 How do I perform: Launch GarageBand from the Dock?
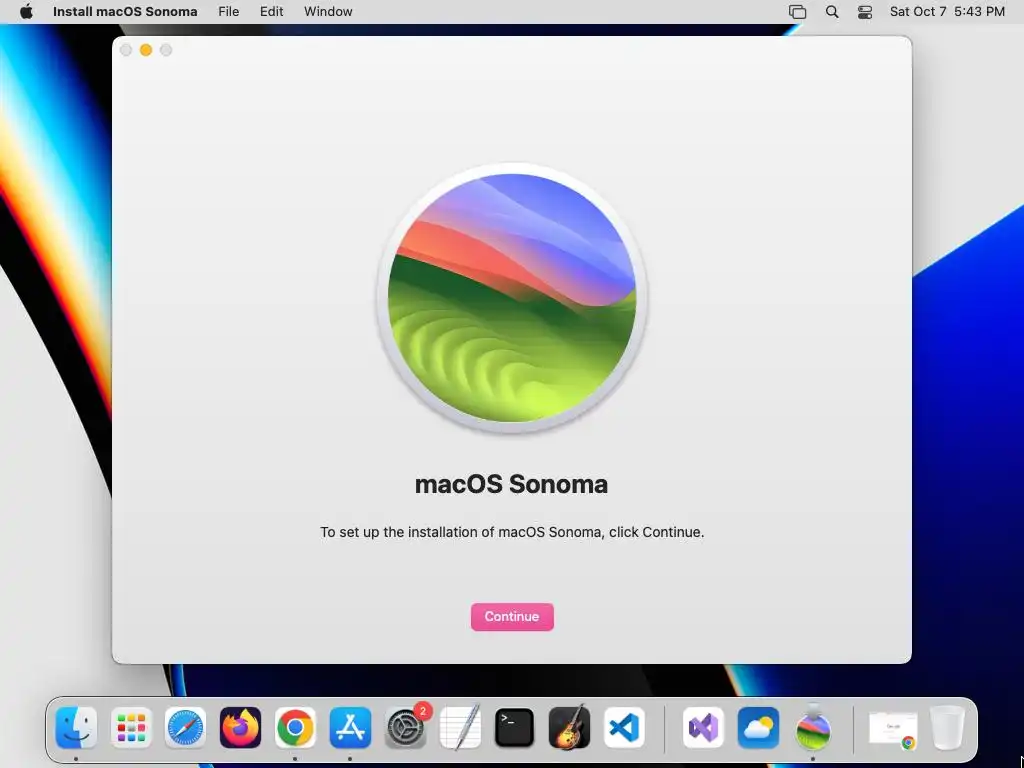tap(569, 728)
